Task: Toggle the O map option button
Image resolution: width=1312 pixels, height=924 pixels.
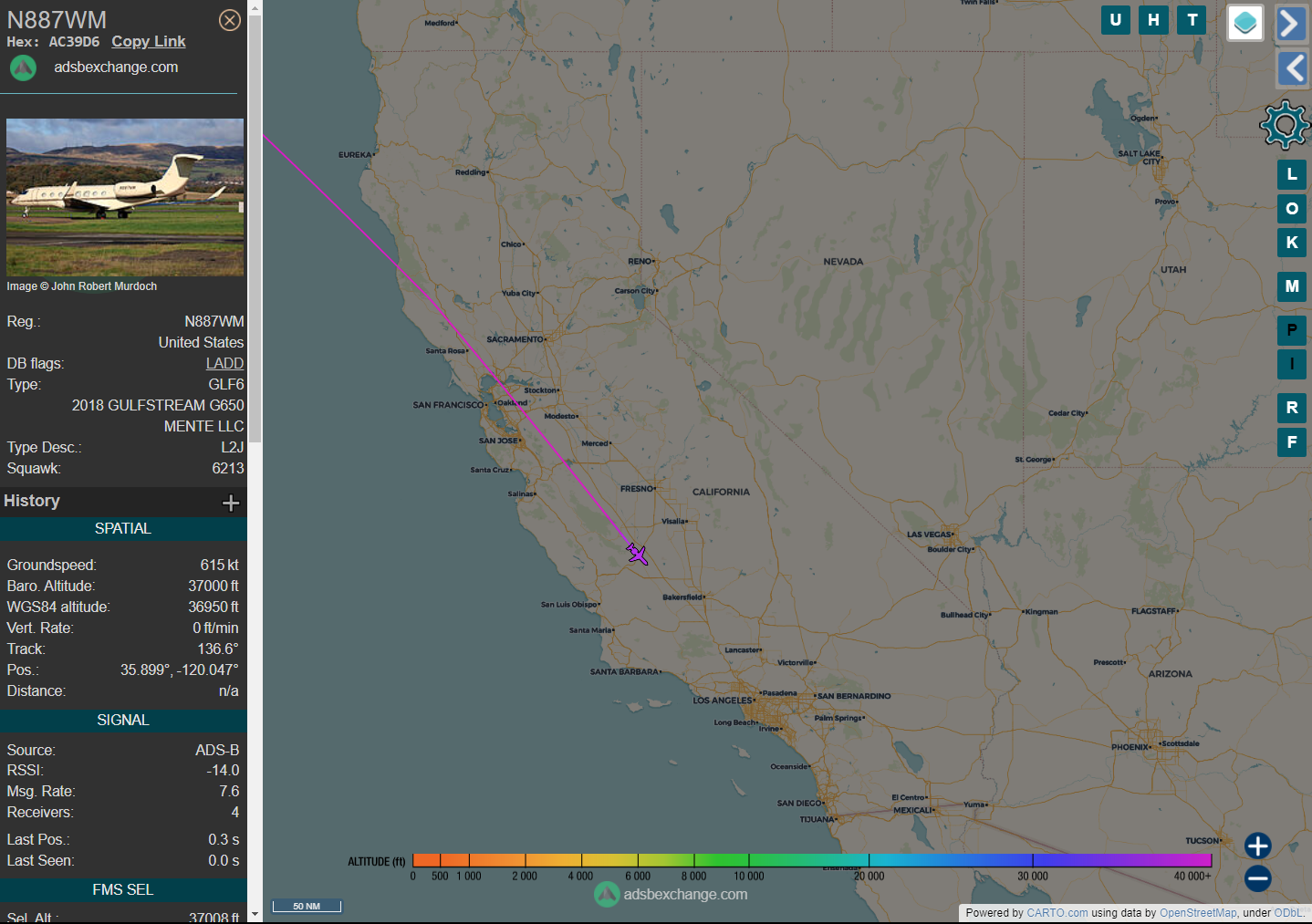Action: [1292, 209]
